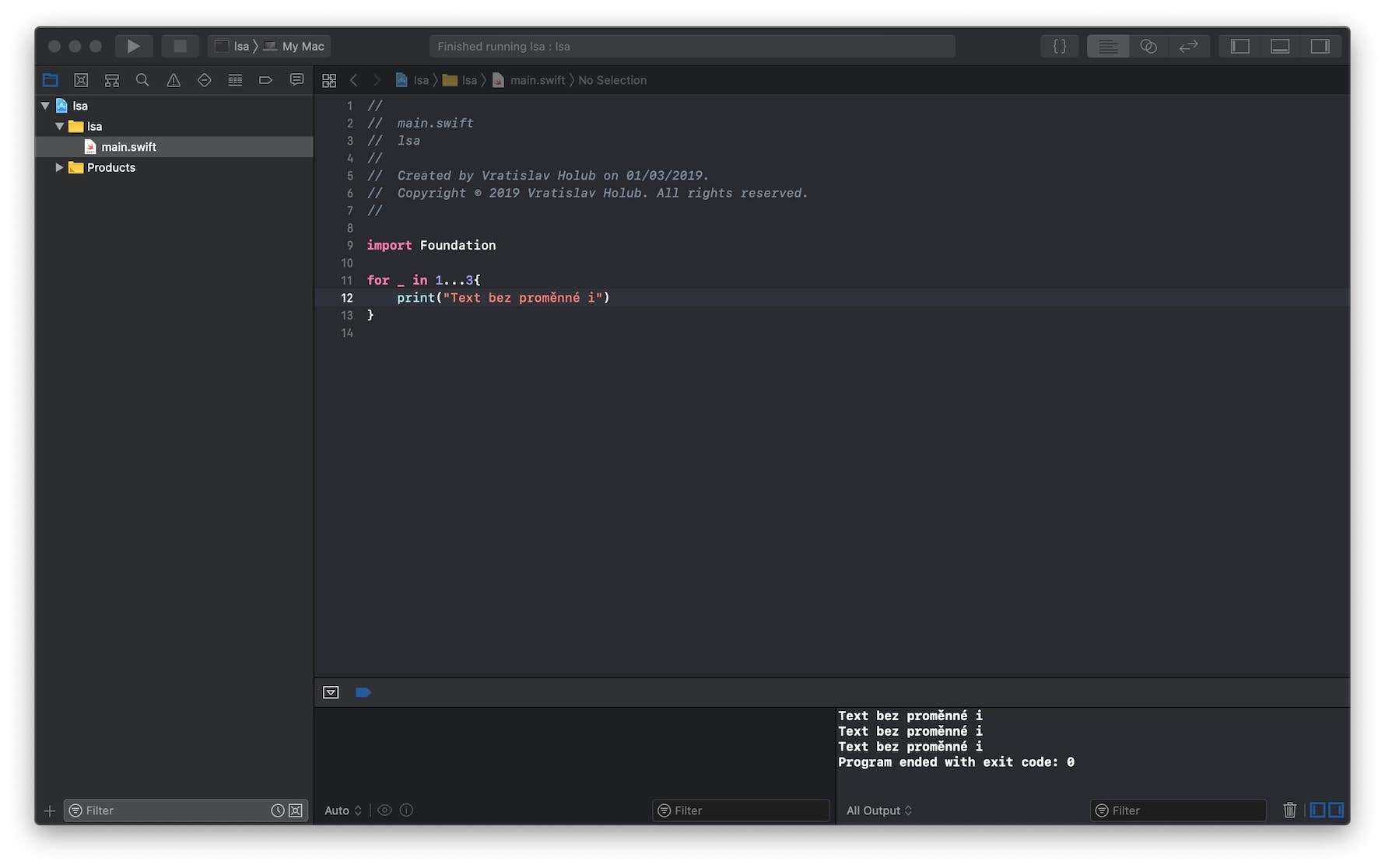Select main.swift in the project navigator
This screenshot has height=868, width=1385.
point(128,147)
